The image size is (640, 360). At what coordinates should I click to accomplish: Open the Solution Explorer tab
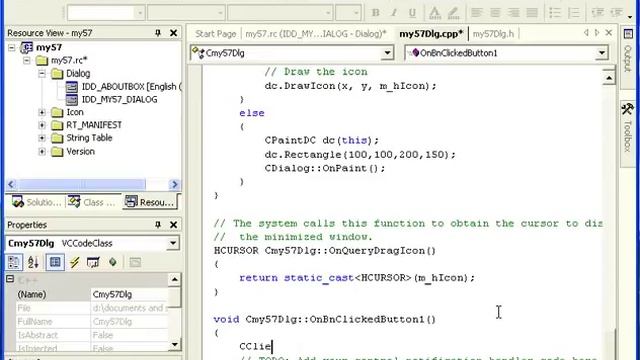coord(36,202)
